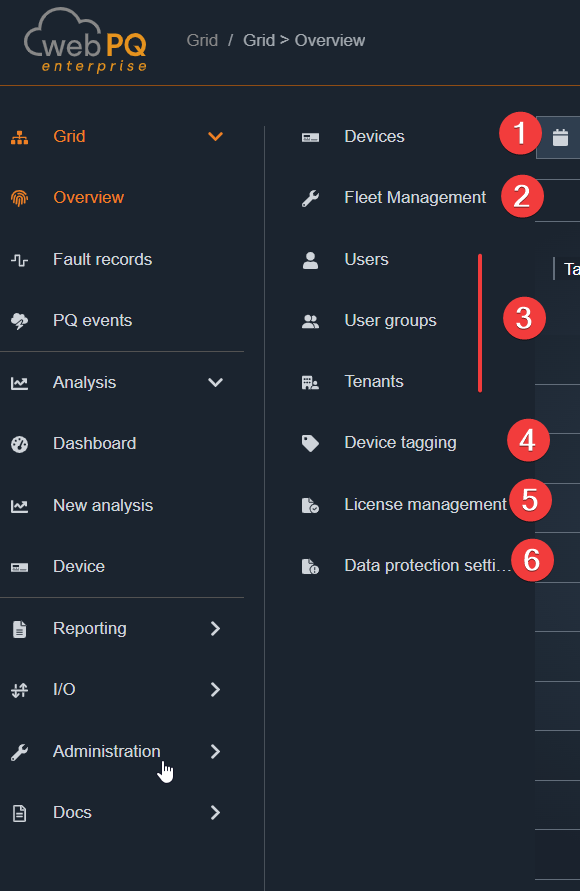Screen dimensions: 580x891
Task: Open Fleet Management using its wrench icon
Action: click(x=309, y=197)
